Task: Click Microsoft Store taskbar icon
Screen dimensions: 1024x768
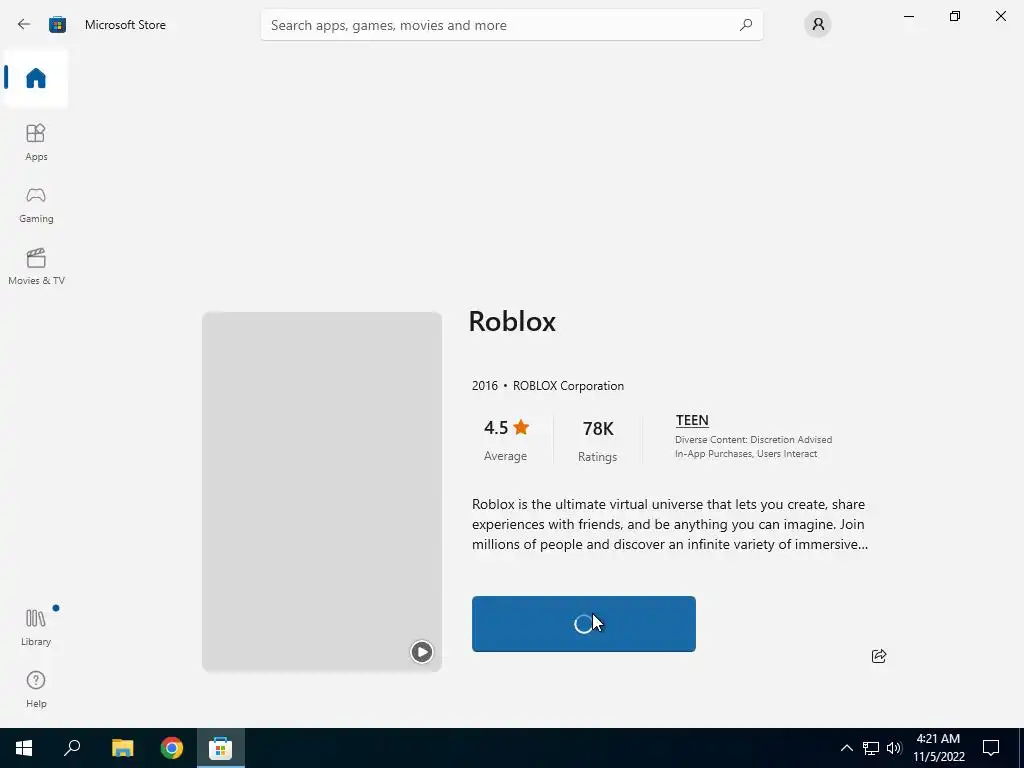Action: pos(221,748)
